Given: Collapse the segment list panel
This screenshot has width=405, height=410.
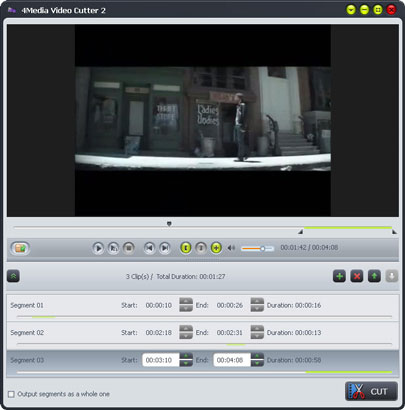Looking at the screenshot, I should [x=13, y=276].
